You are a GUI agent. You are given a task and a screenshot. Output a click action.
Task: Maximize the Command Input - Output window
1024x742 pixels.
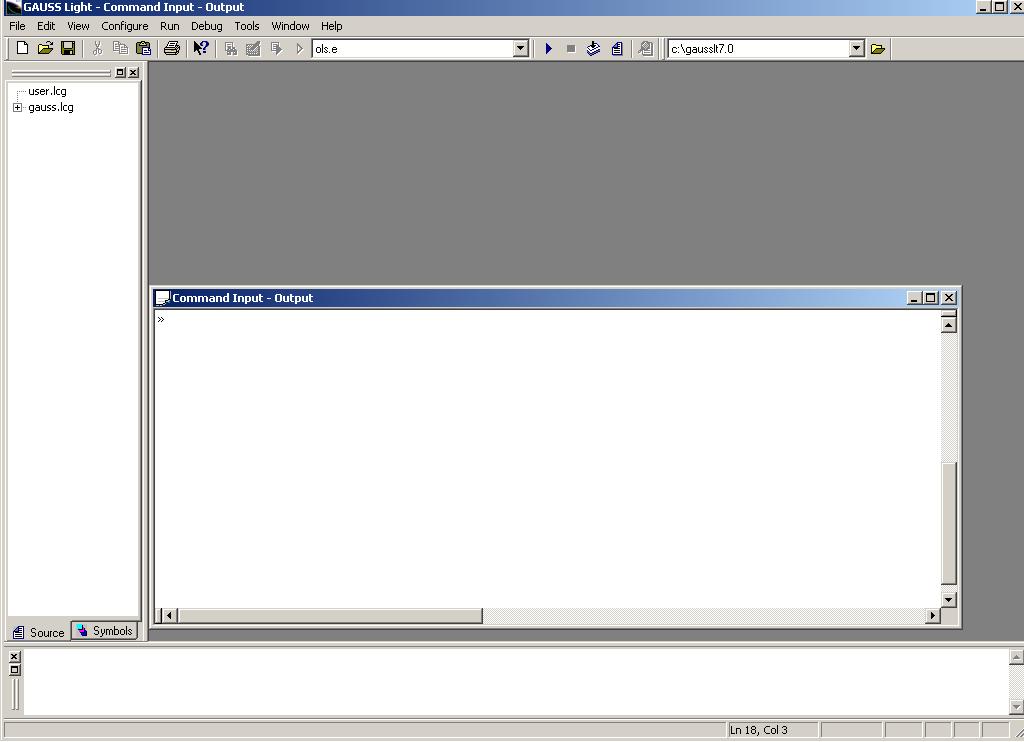(931, 298)
